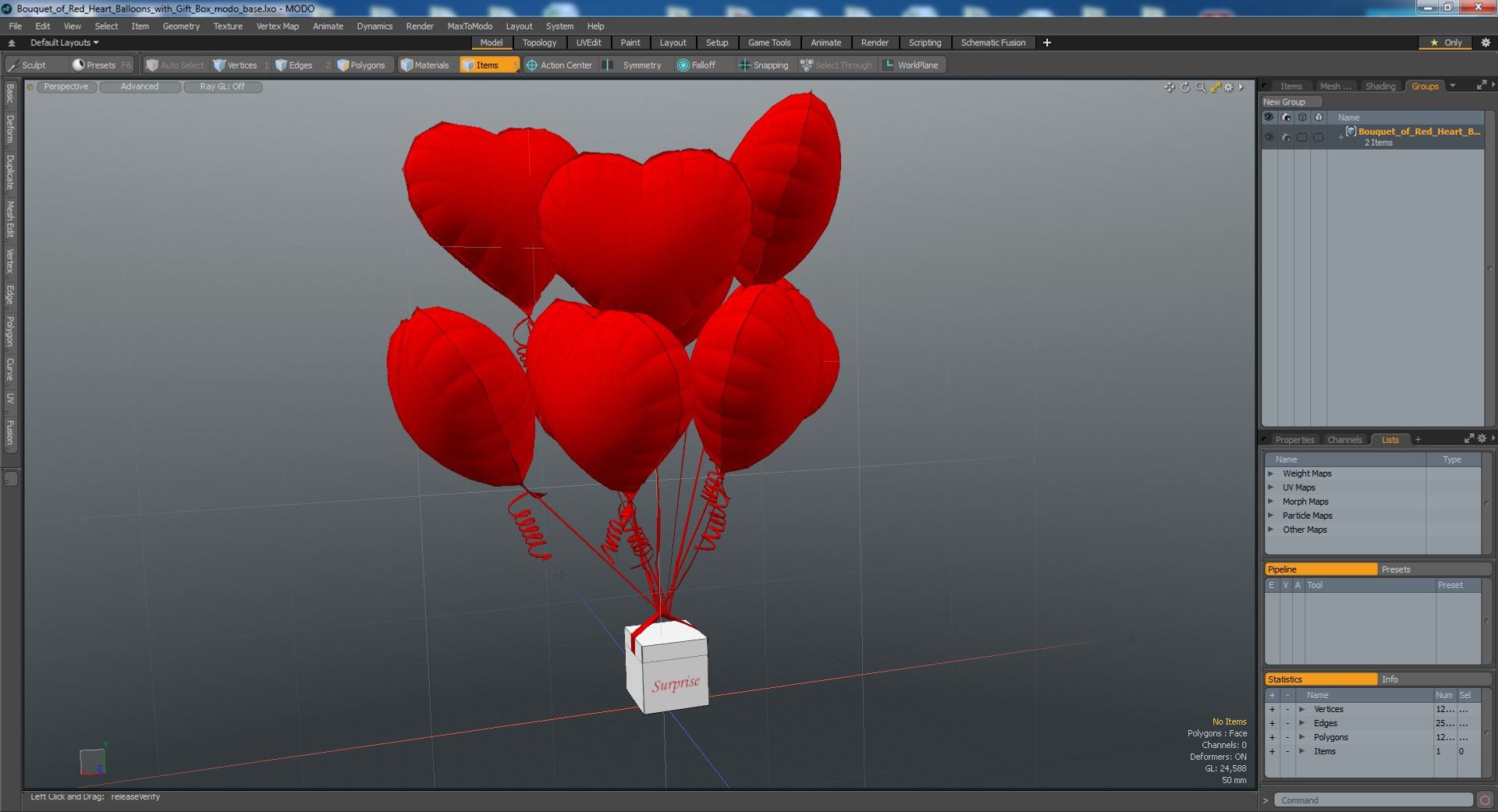Click the 3D axis gizmo cube
Screen dimensions: 1498x812
(x=92, y=761)
